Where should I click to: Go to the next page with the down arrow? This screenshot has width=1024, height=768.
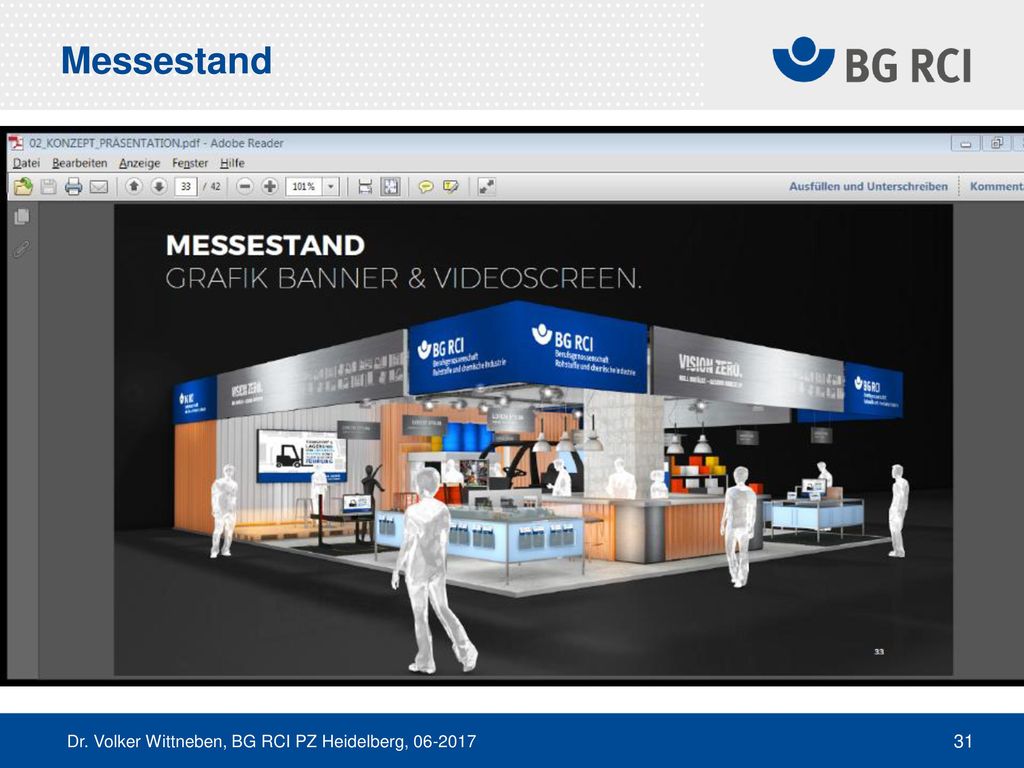(159, 187)
